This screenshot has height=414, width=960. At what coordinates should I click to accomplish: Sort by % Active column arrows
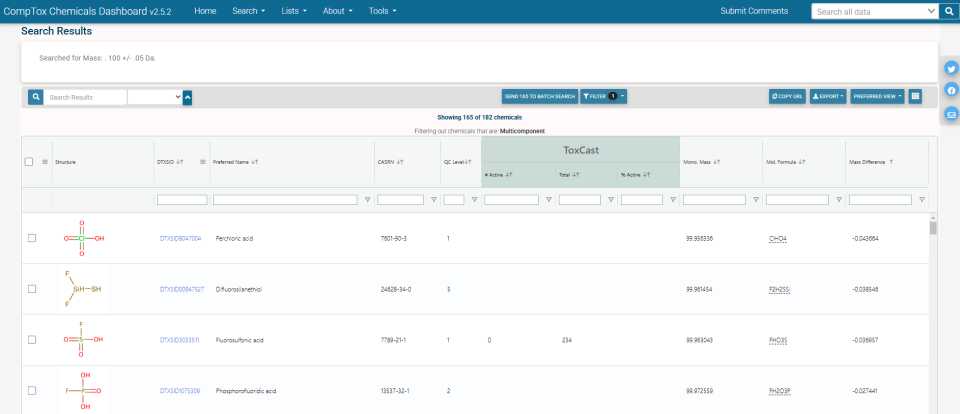tap(646, 175)
